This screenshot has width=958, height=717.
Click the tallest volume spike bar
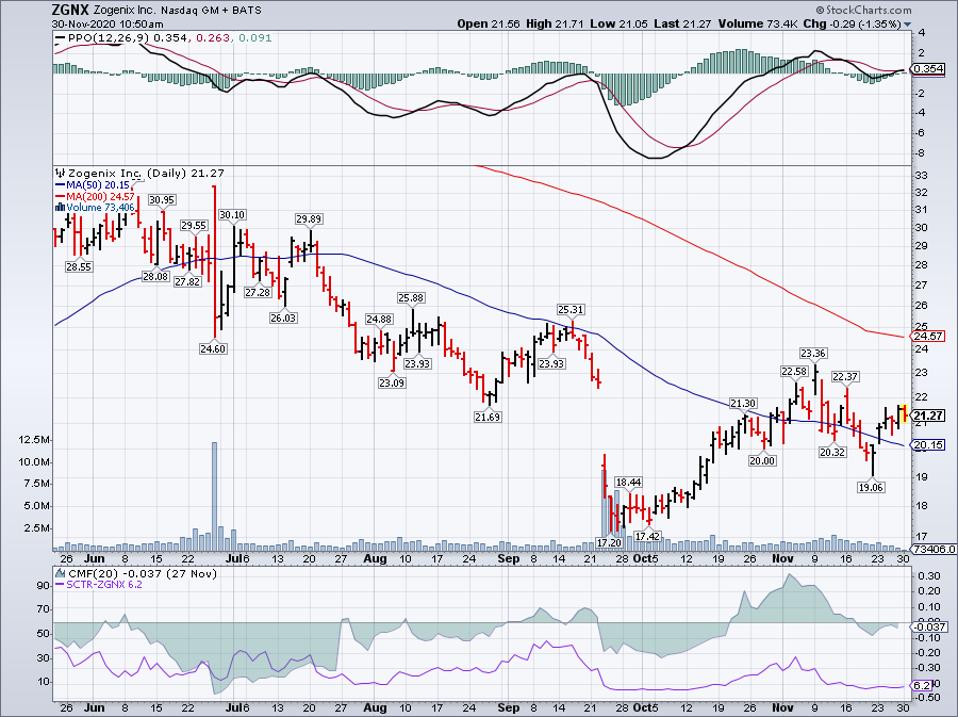click(214, 497)
